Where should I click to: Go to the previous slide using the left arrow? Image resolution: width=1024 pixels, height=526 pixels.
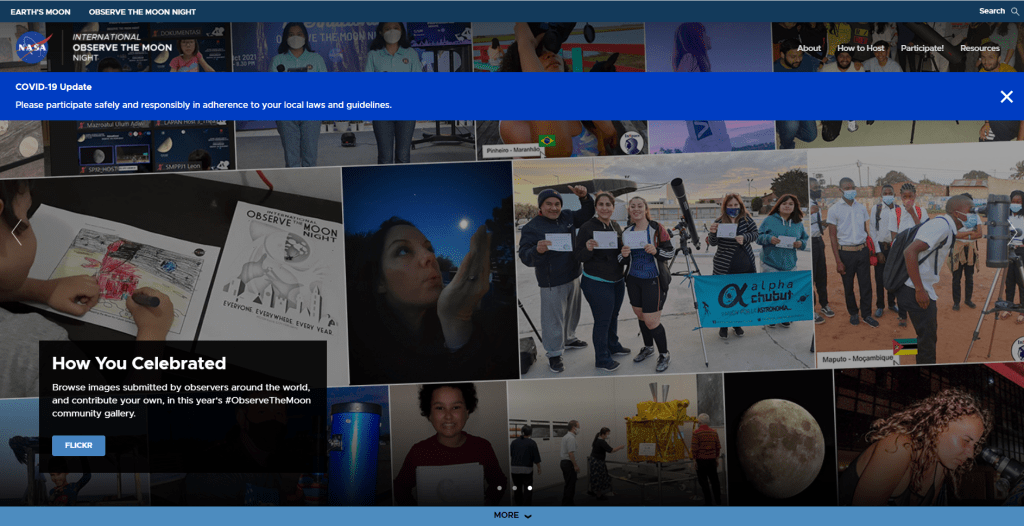click(x=16, y=234)
